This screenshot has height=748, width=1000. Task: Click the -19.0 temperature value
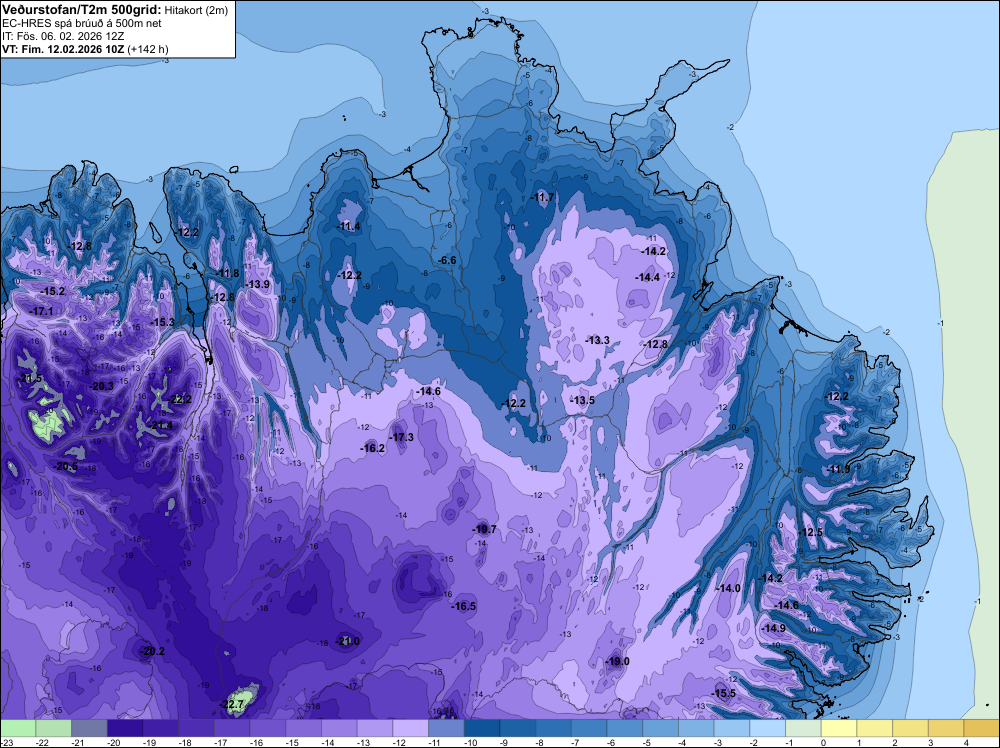pos(617,661)
